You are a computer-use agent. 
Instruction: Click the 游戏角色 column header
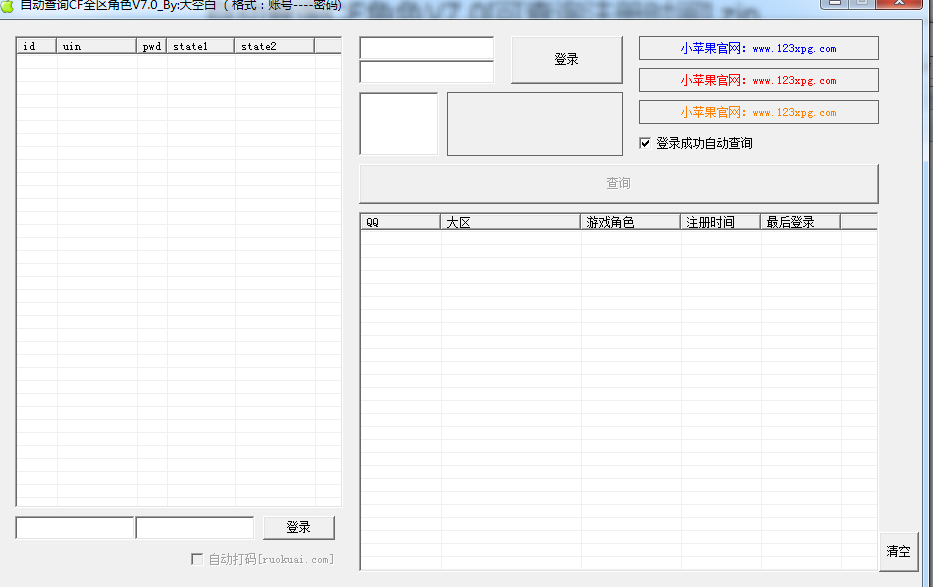pos(631,222)
